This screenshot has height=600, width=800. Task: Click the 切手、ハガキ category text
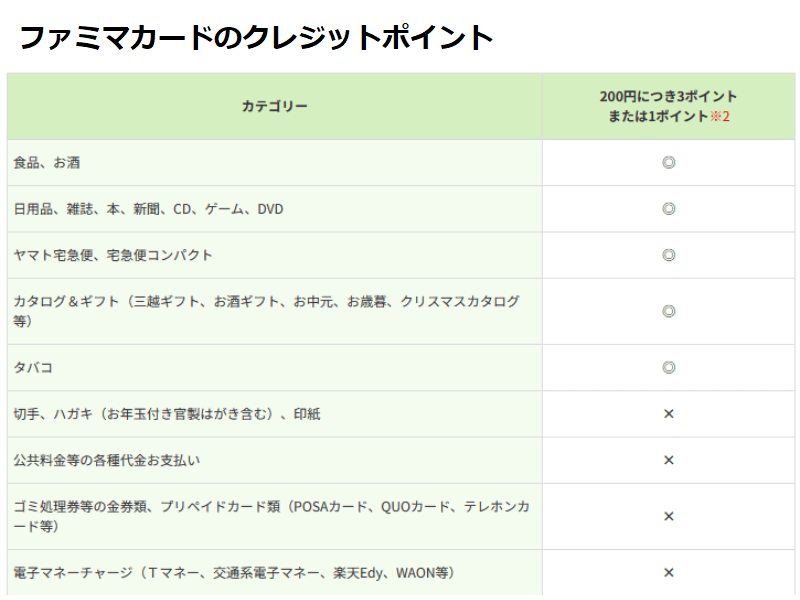coord(167,414)
